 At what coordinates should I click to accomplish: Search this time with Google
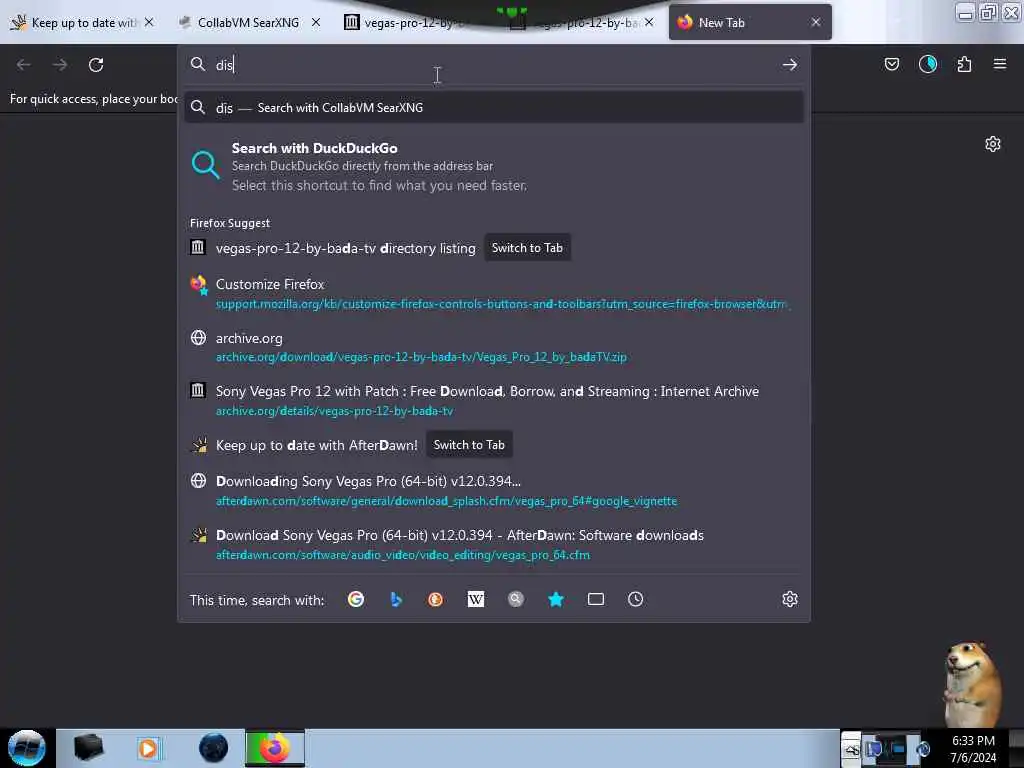pyautogui.click(x=356, y=599)
